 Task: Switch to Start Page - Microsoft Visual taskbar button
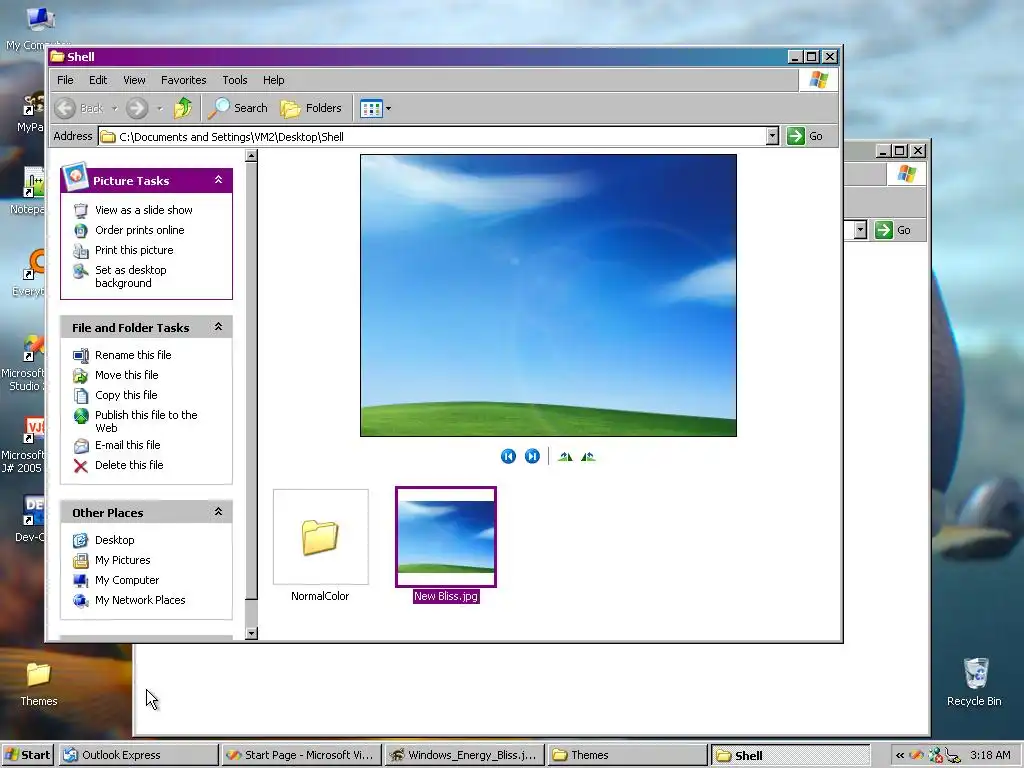tap(301, 755)
